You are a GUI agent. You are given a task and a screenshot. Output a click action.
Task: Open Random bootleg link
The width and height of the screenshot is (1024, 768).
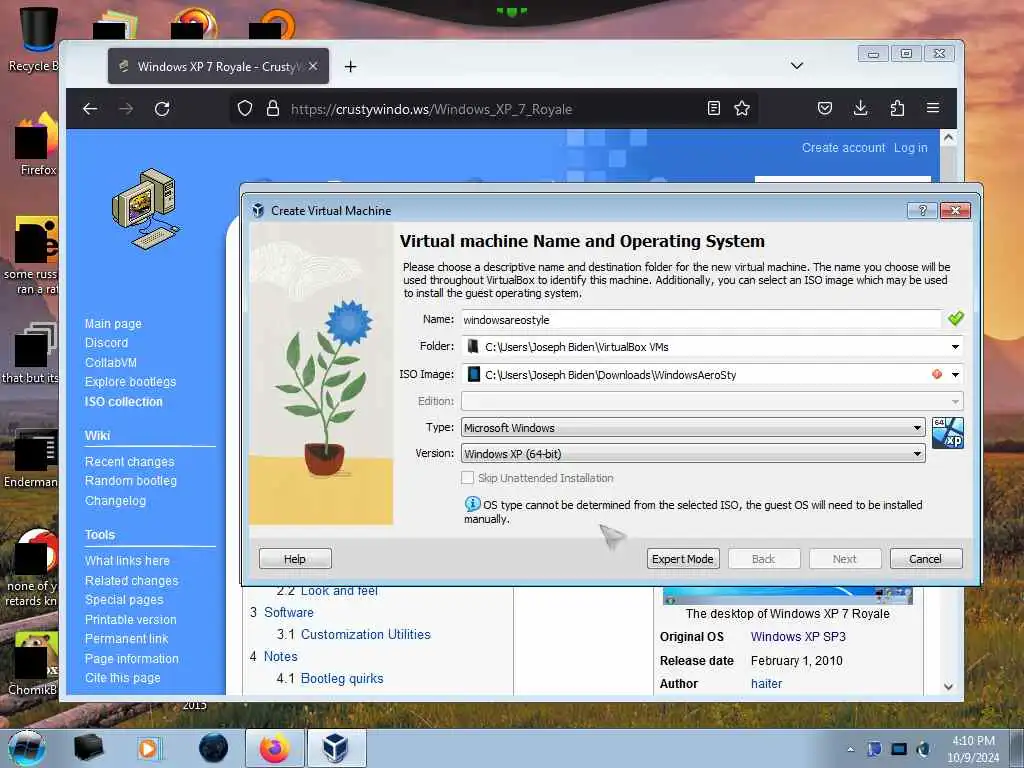(x=131, y=481)
